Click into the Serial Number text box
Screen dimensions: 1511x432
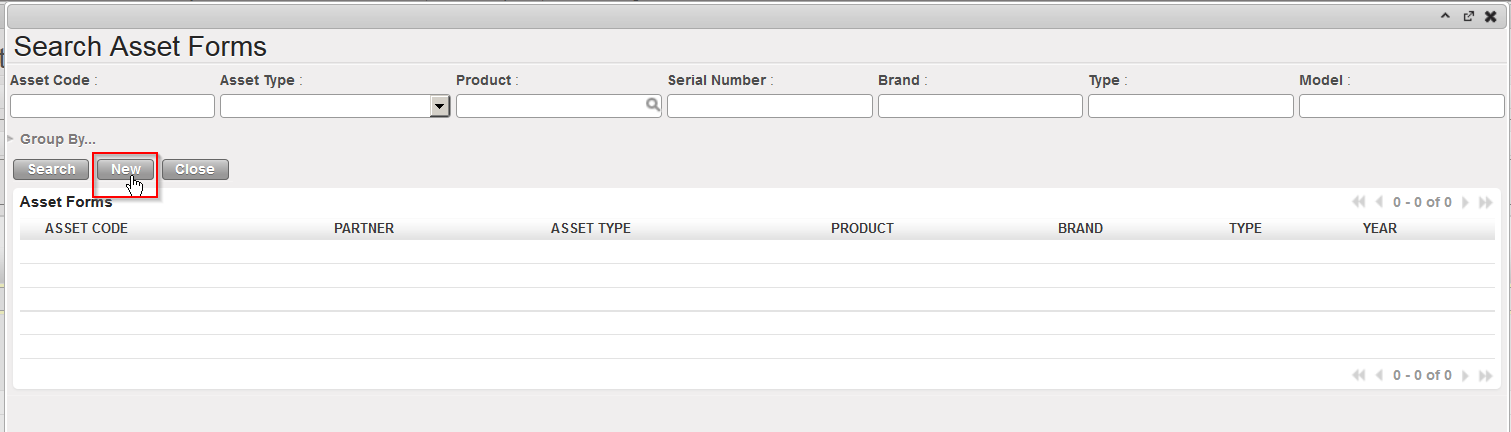tap(769, 106)
